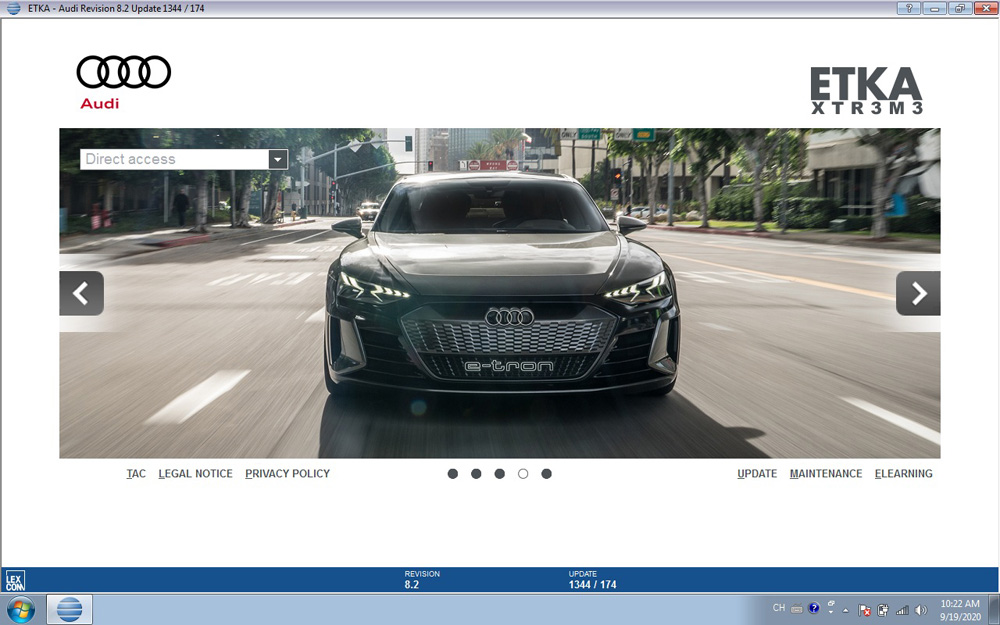Open the CH language indicator in tray

coord(779,608)
